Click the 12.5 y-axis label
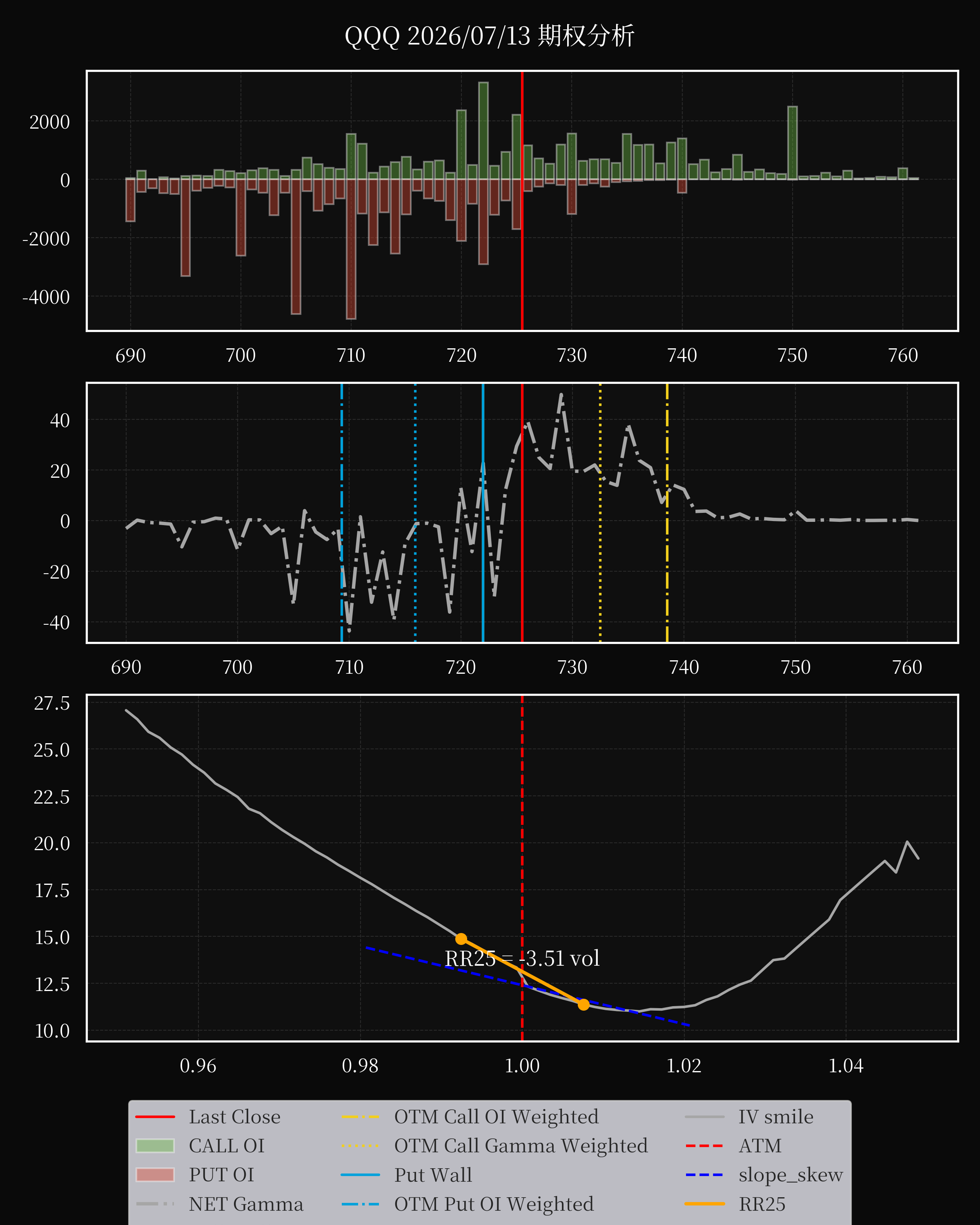 (52, 984)
